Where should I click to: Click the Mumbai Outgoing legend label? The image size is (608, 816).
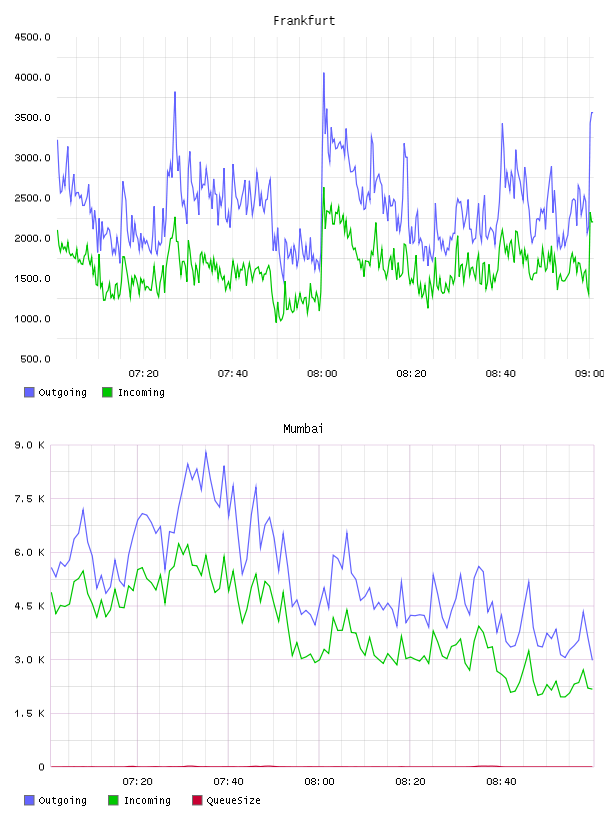click(x=62, y=800)
